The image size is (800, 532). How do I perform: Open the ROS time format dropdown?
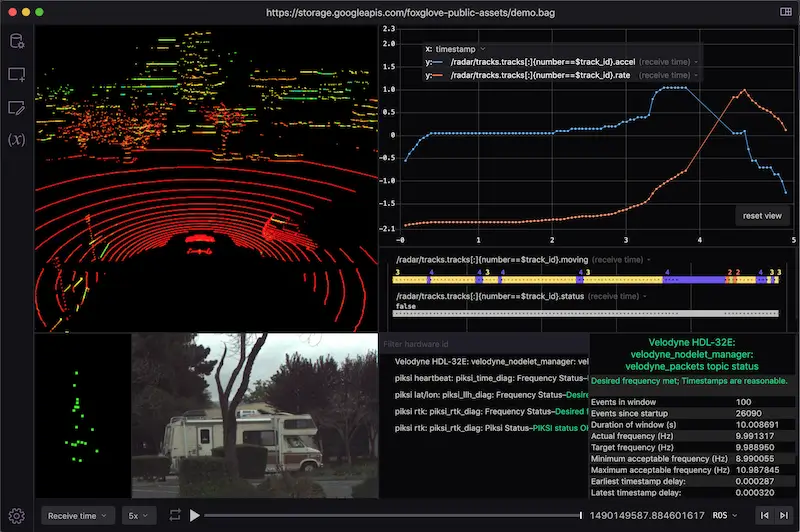[725, 516]
